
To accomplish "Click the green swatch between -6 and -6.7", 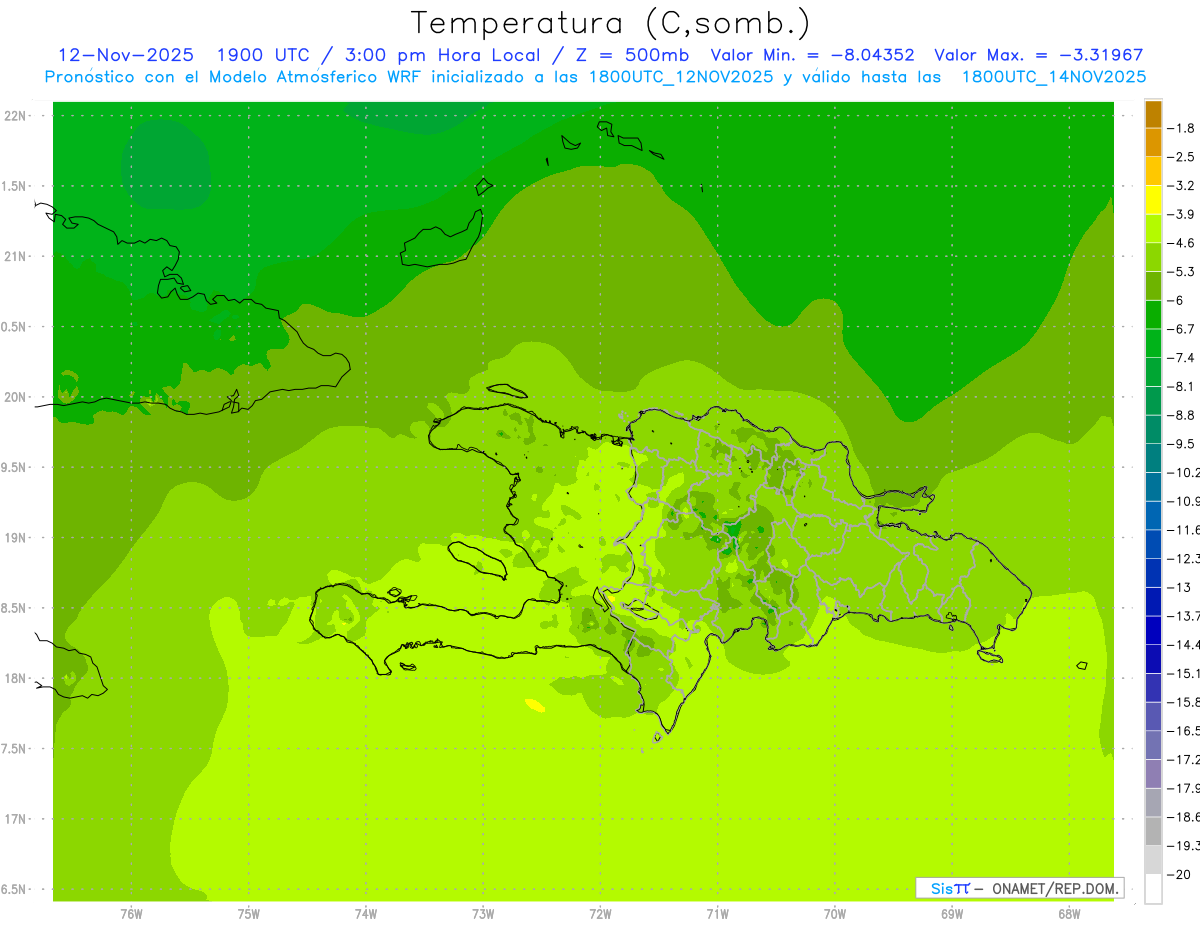I will tap(1153, 315).
